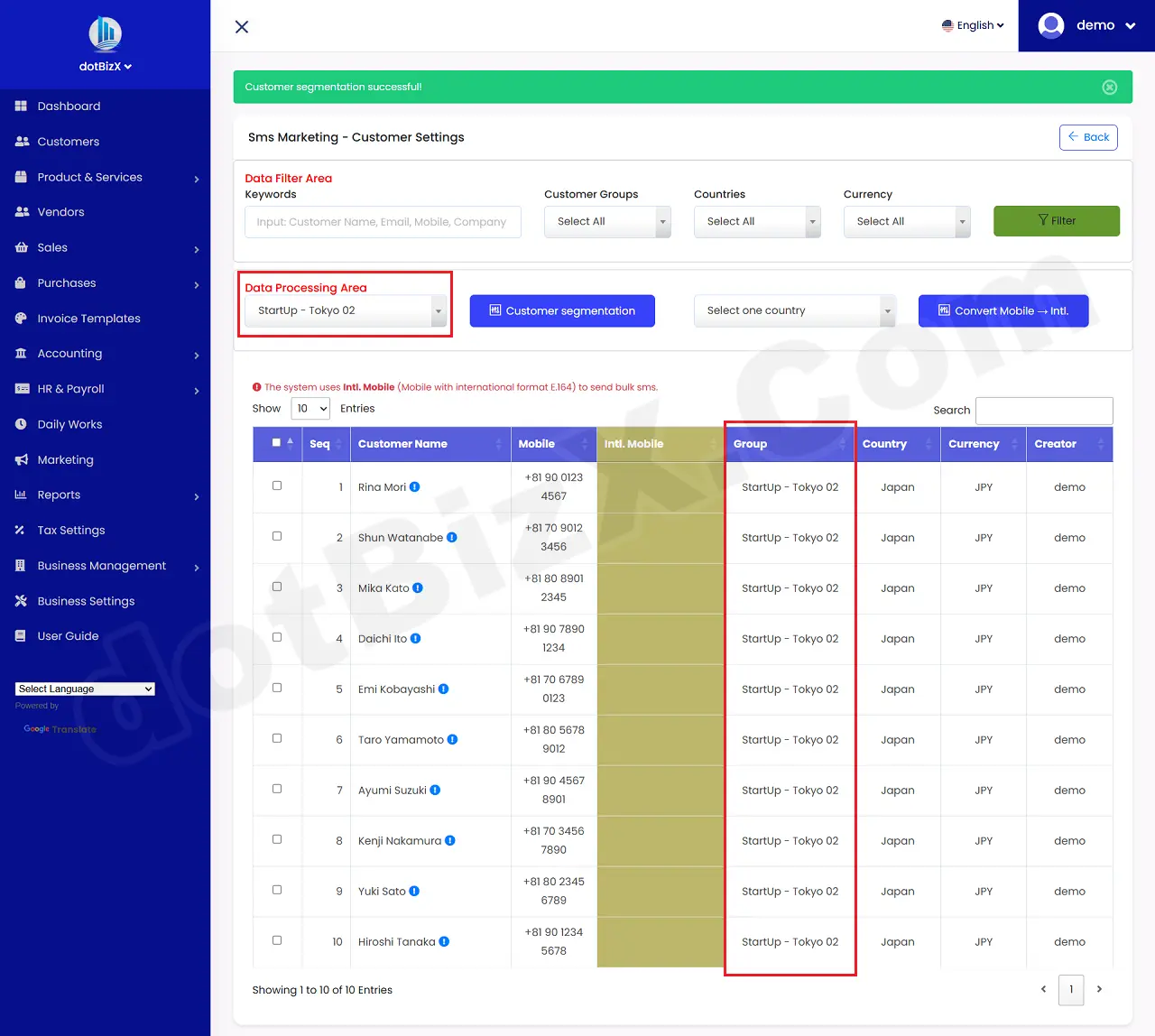Click the info icon beside Hiroshi Tanaka
This screenshot has width=1155, height=1036.
[x=444, y=942]
